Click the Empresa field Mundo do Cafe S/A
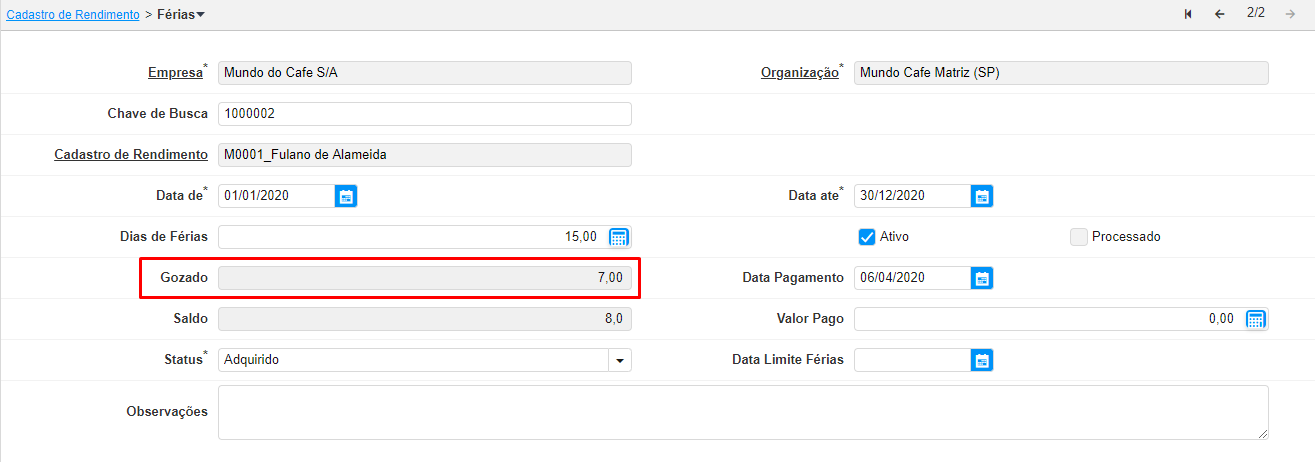 coord(425,73)
